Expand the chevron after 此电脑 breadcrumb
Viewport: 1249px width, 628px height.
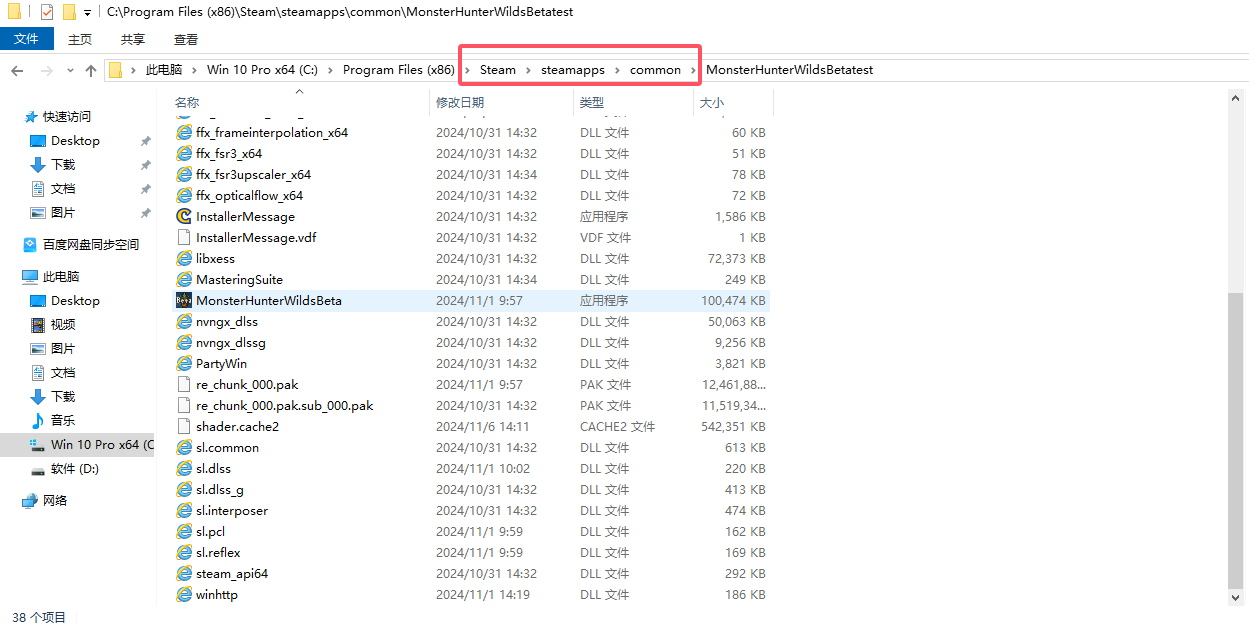(x=195, y=70)
